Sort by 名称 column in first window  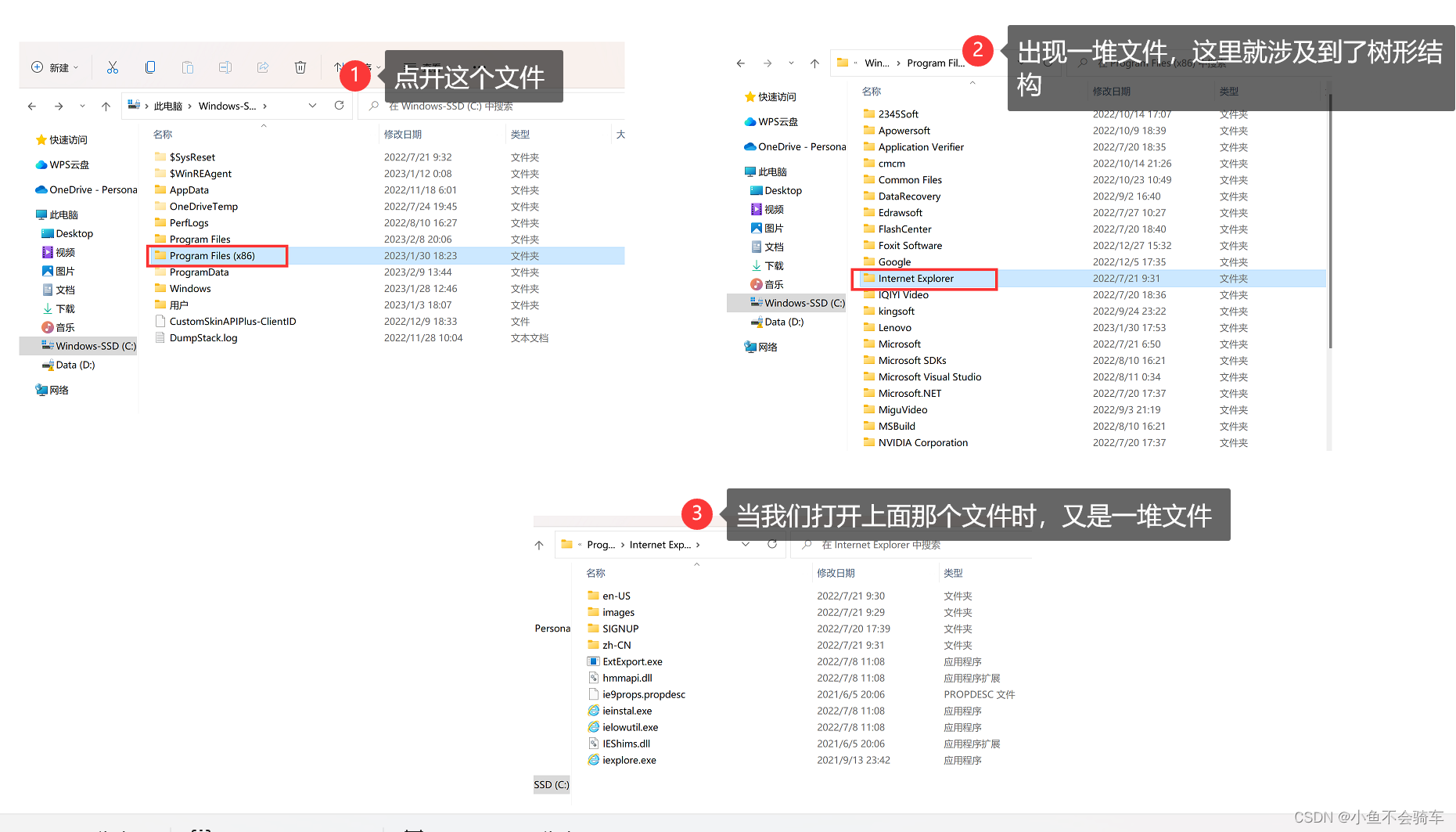(x=163, y=135)
